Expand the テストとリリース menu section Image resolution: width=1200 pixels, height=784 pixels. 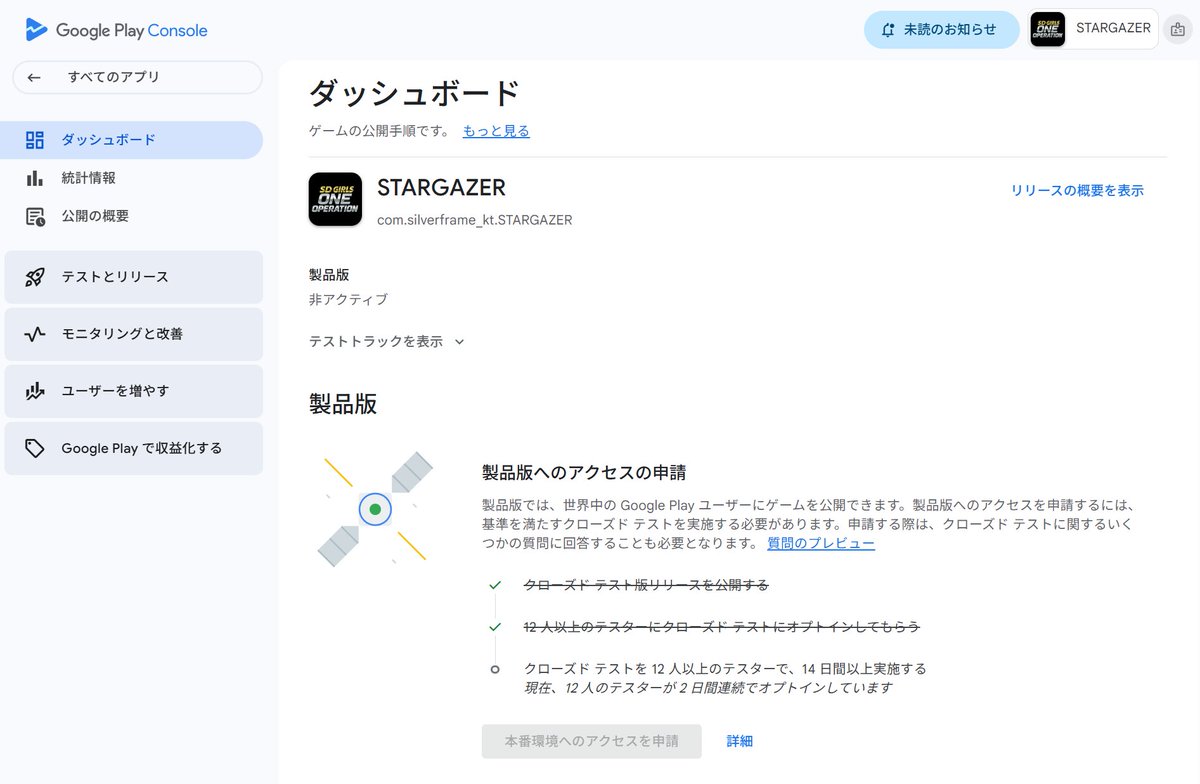click(134, 277)
